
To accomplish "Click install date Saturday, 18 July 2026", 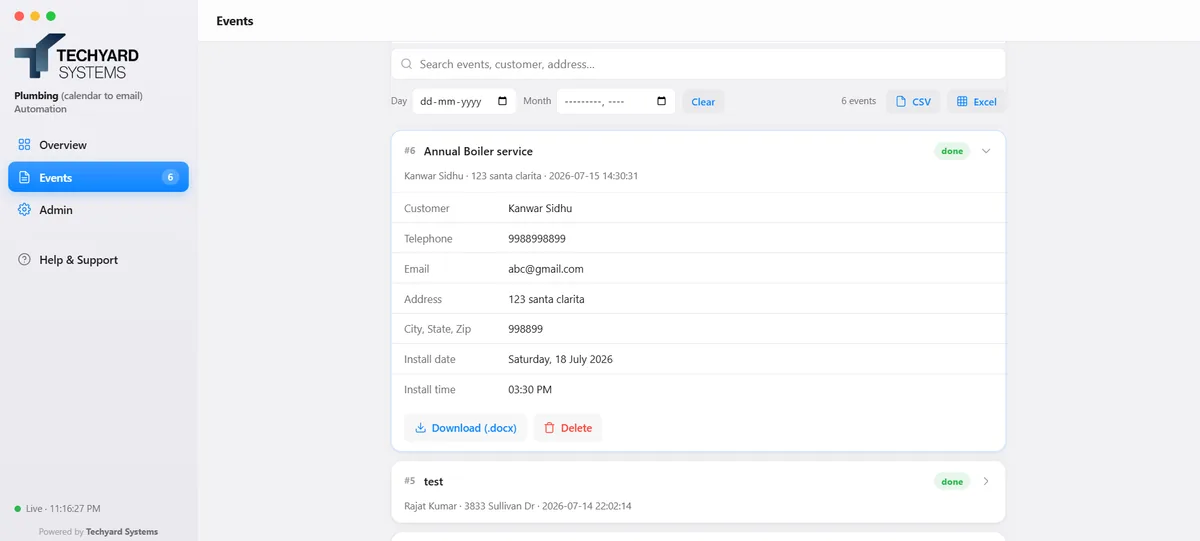I will pos(560,359).
